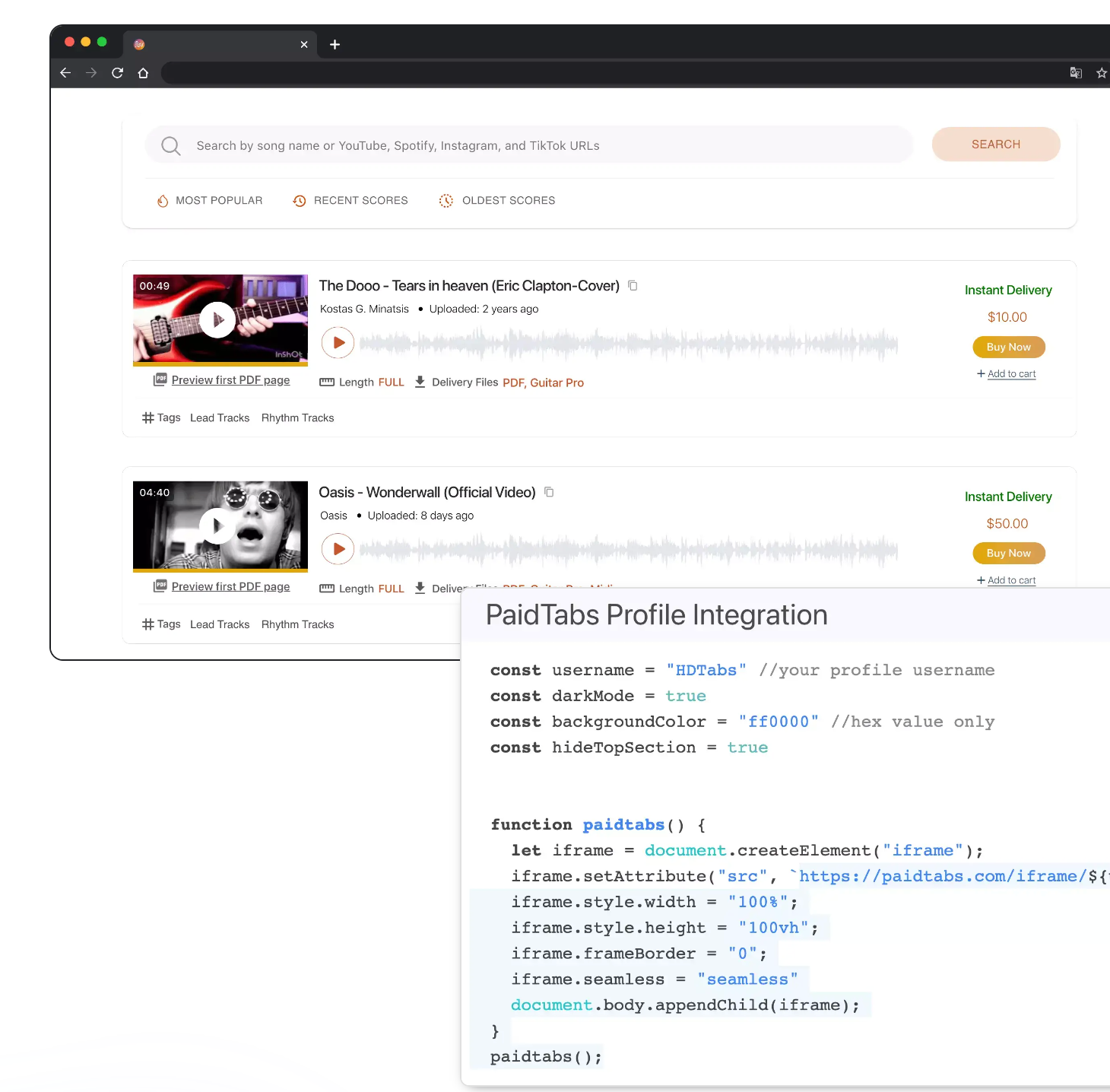Reload the page with the refresh icon

click(117, 73)
